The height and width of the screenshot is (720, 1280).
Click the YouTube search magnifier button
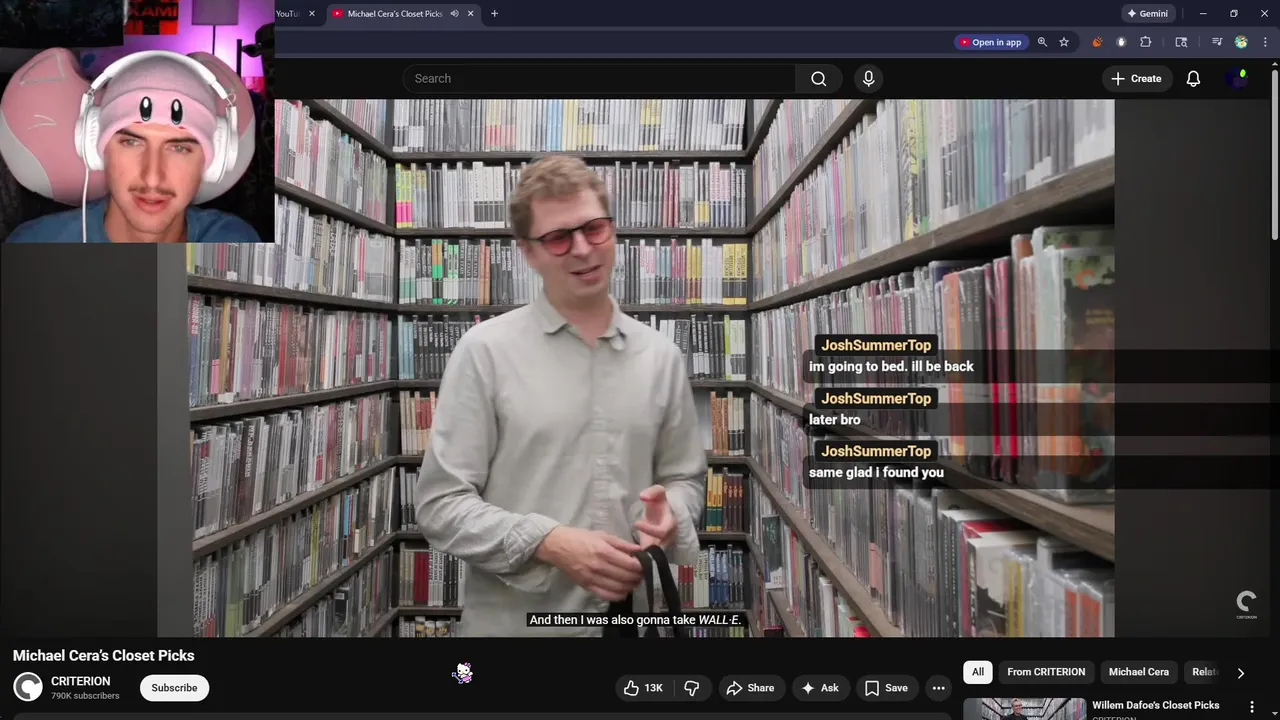tap(818, 79)
